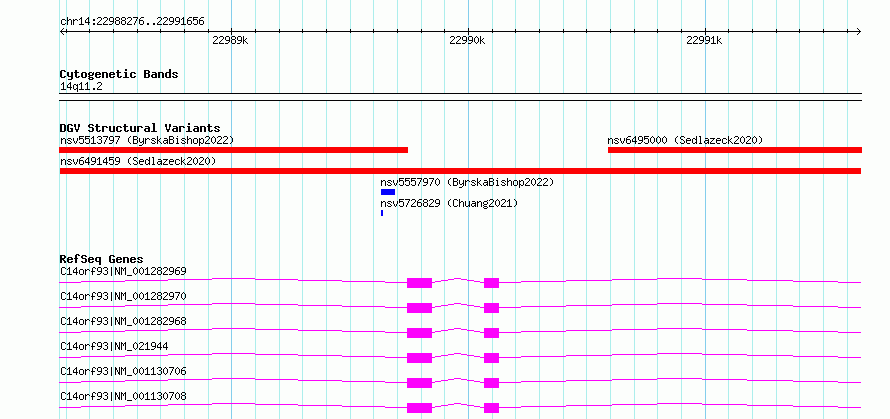Image resolution: width=890 pixels, height=419 pixels.
Task: Click the left arrow of the ruler
Action: point(63,31)
